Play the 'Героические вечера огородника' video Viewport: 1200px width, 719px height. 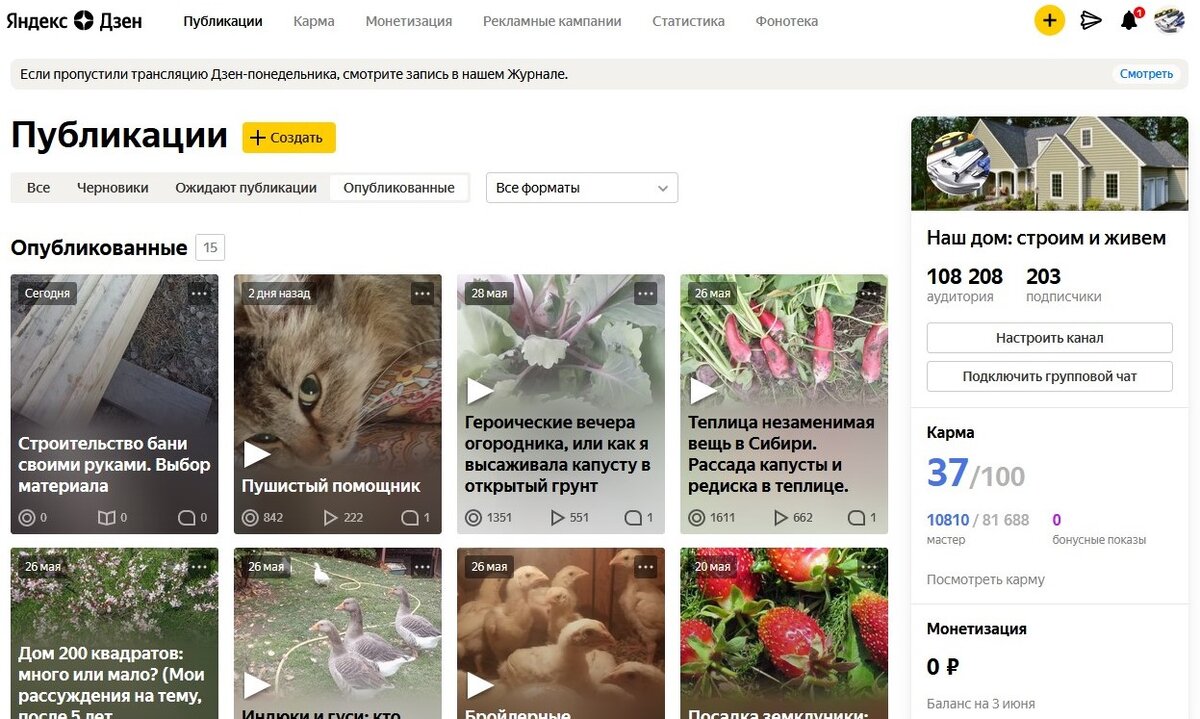tap(480, 391)
